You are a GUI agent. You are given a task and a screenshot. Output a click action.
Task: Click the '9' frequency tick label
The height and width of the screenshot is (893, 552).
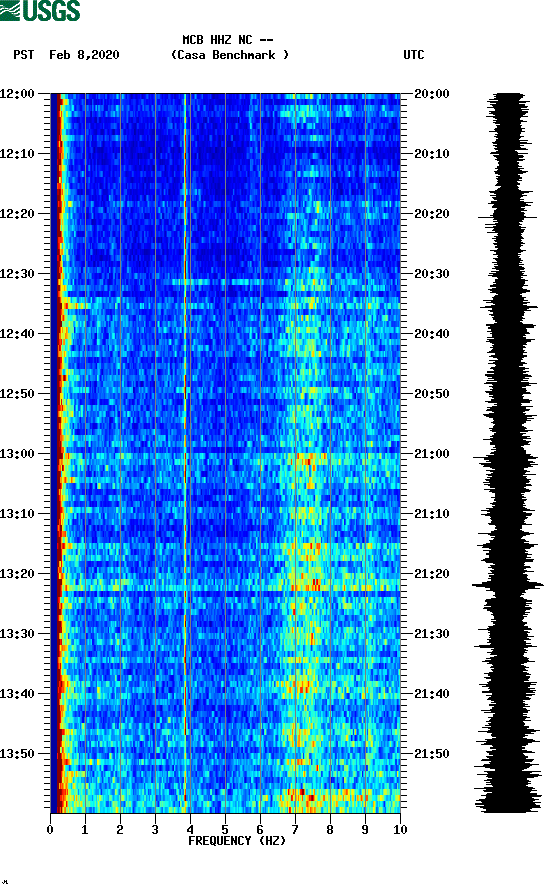click(x=365, y=830)
